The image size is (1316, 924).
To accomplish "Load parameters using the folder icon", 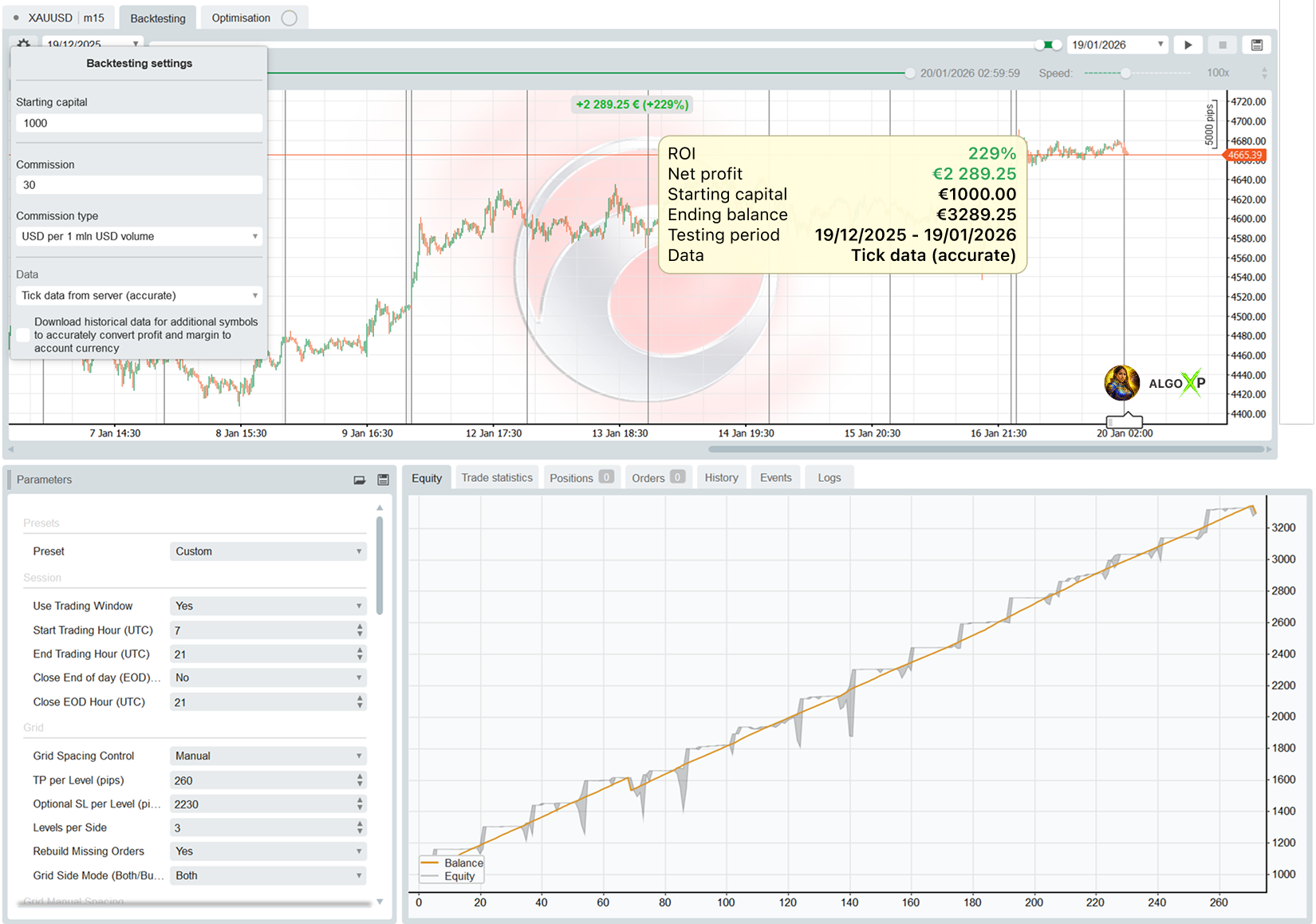I will pyautogui.click(x=360, y=480).
